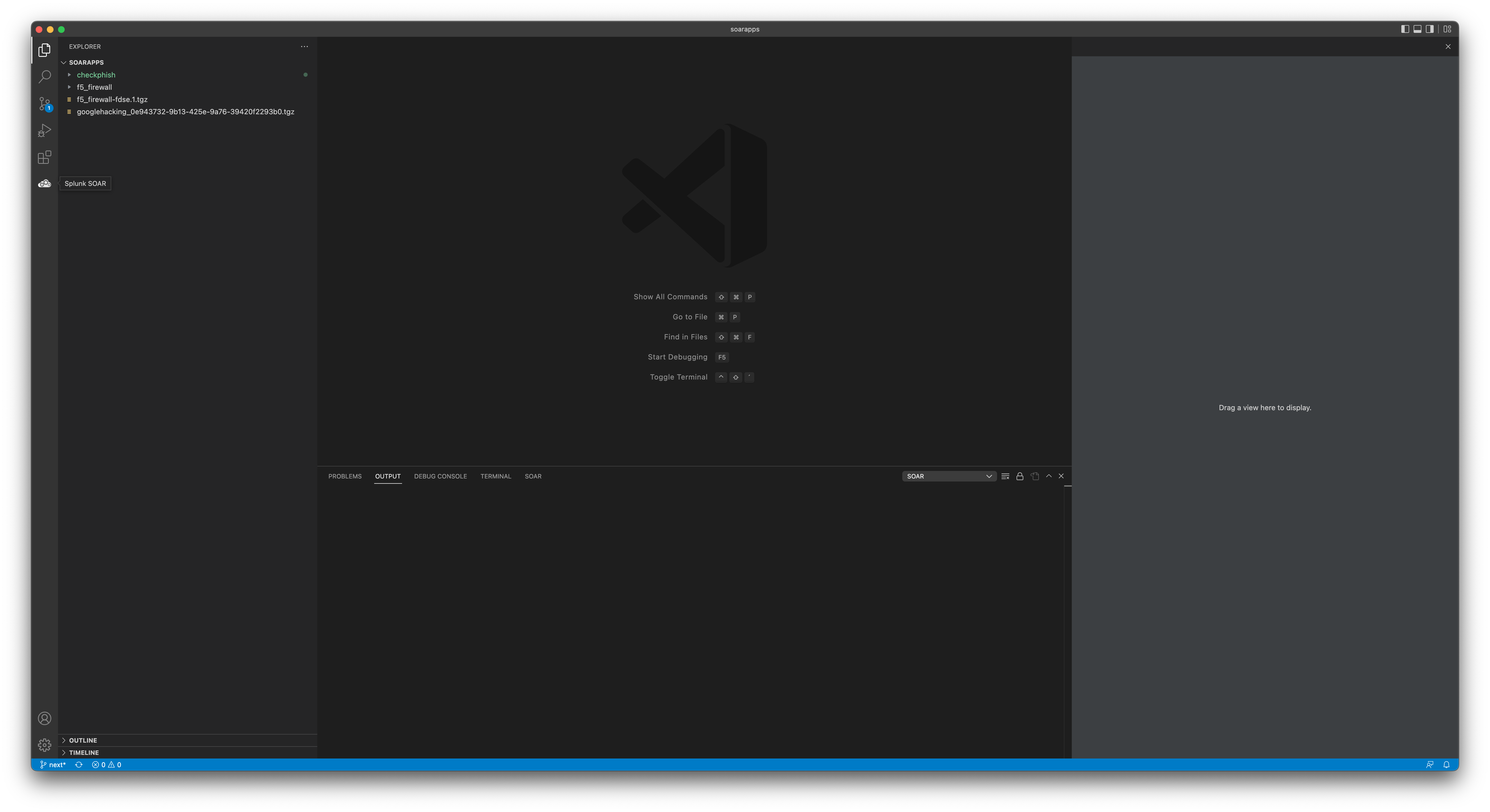Select the f5_firewall-fdse.1.tgz file

pos(187,99)
